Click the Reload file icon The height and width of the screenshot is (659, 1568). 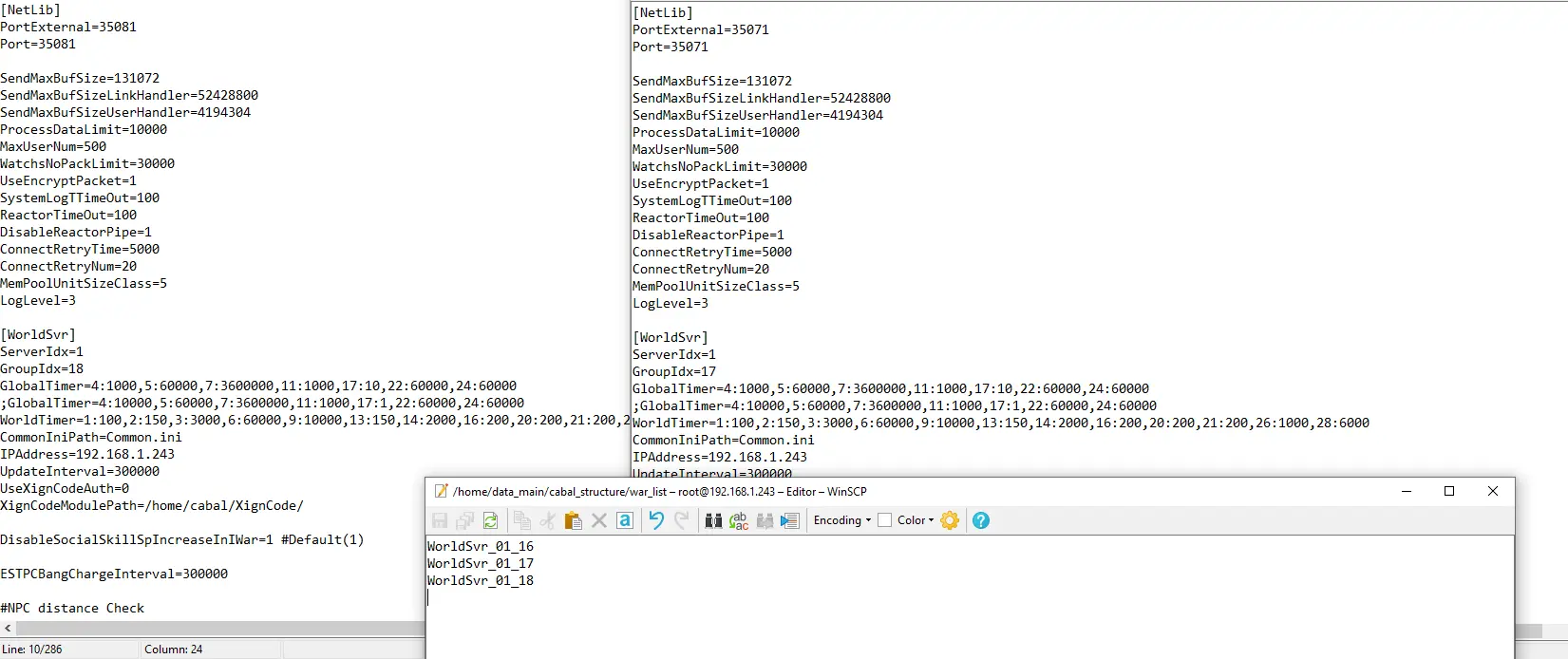point(490,520)
